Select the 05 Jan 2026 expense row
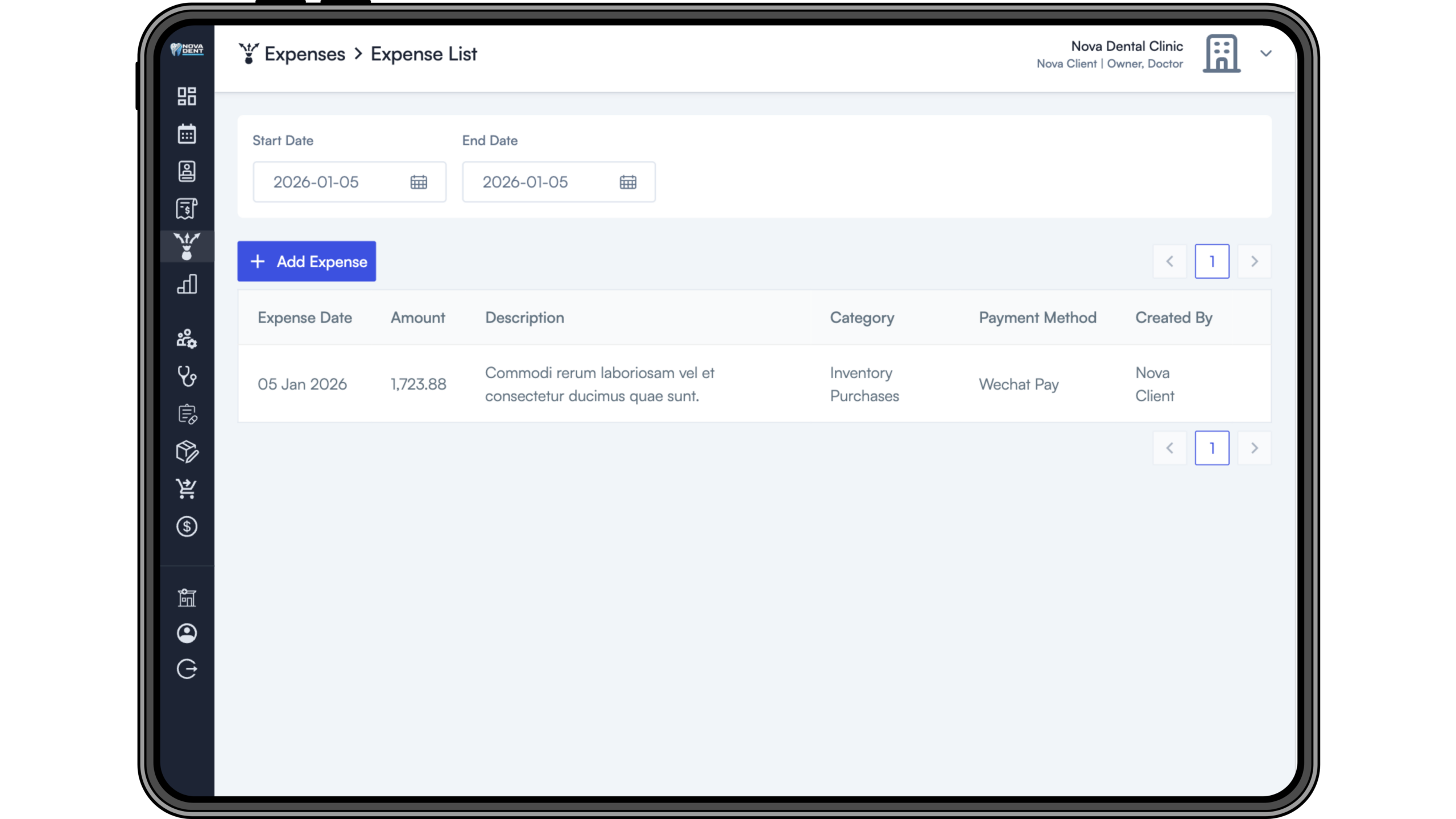 [x=754, y=384]
